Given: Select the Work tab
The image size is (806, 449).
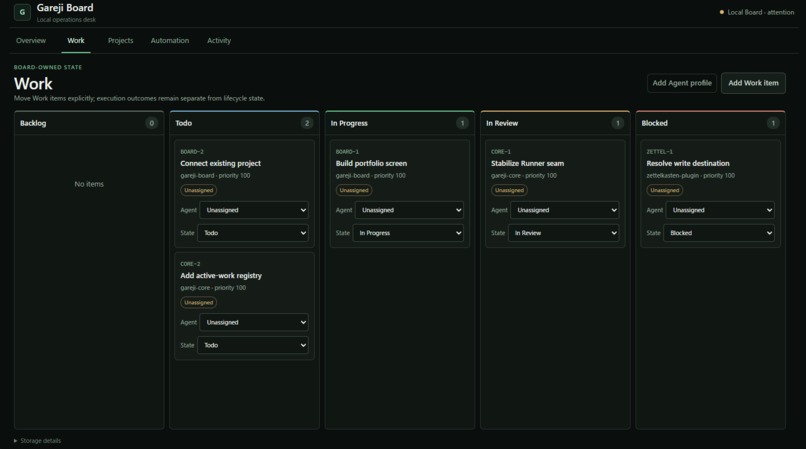Looking at the screenshot, I should point(76,41).
